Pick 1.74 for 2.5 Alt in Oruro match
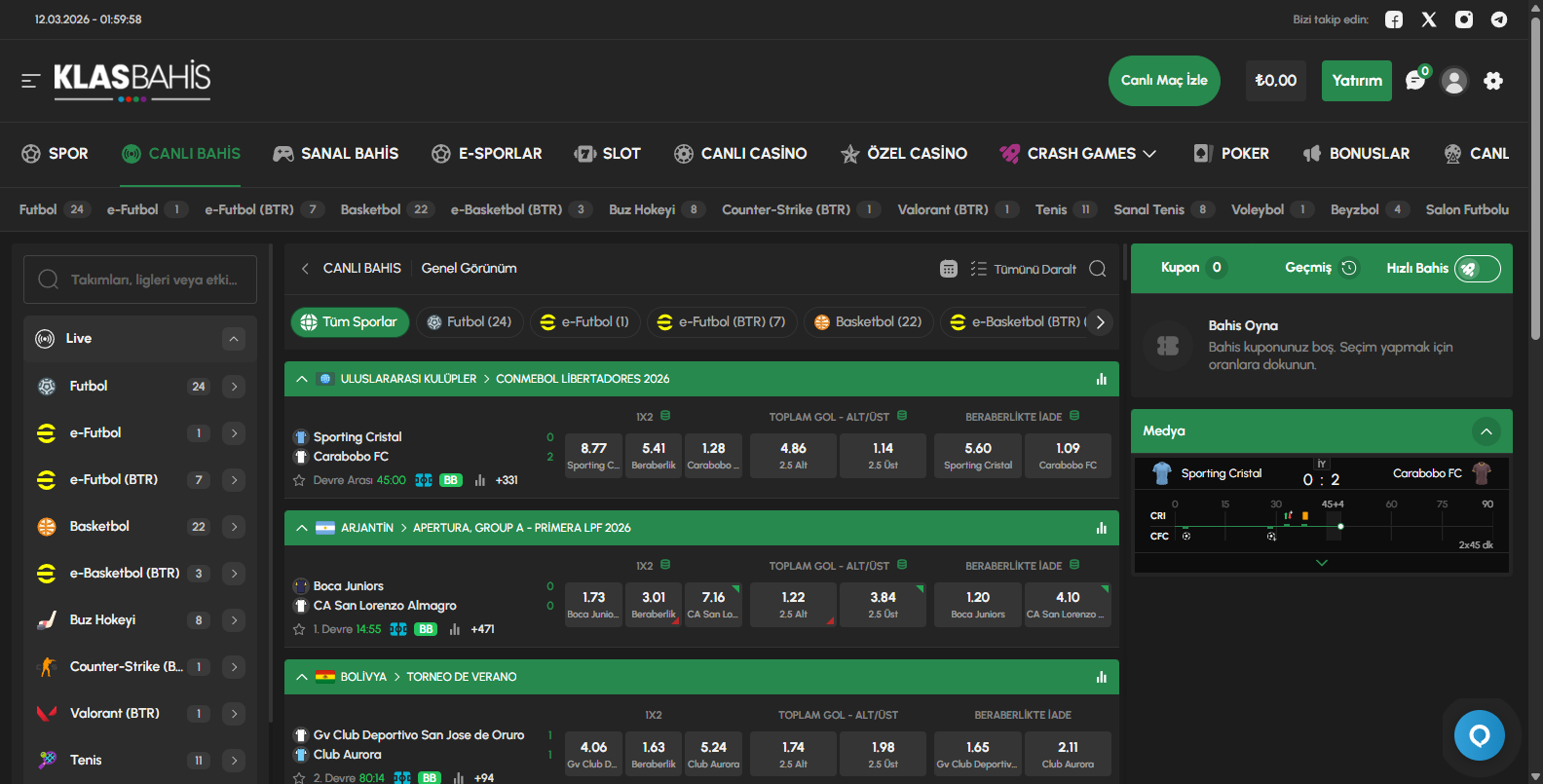Viewport: 1543px width, 784px height. click(x=793, y=754)
